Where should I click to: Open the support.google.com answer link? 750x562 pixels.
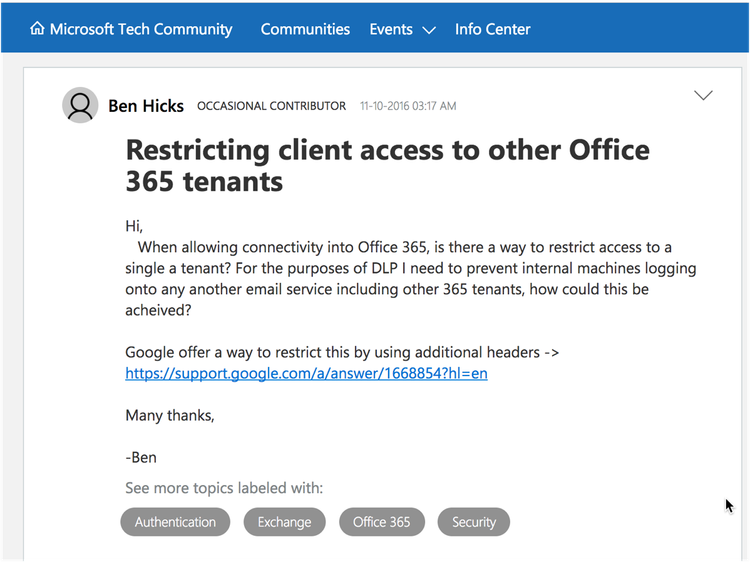click(x=306, y=374)
